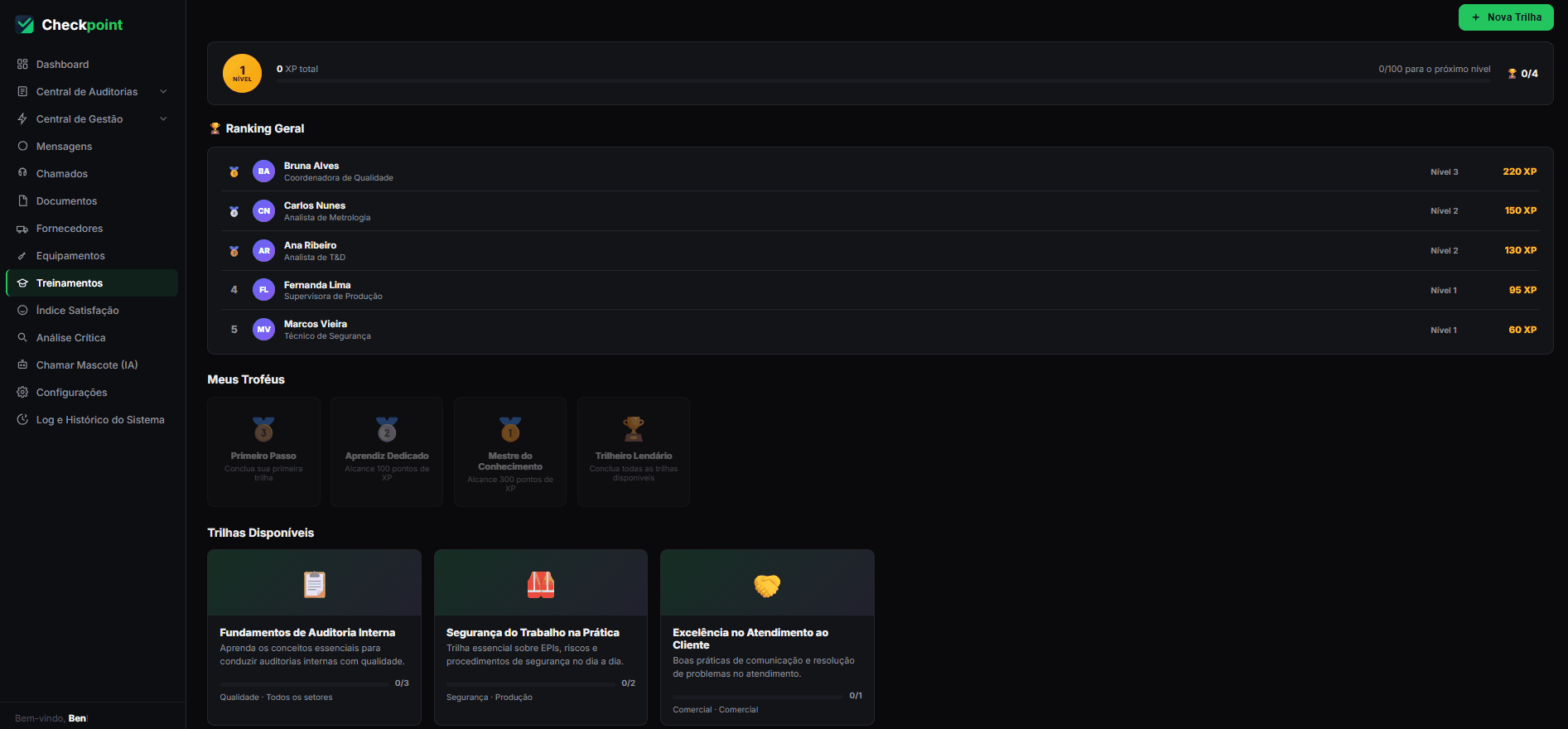Click the XP progress bar to next level
This screenshot has width=1568, height=729.
tap(884, 80)
